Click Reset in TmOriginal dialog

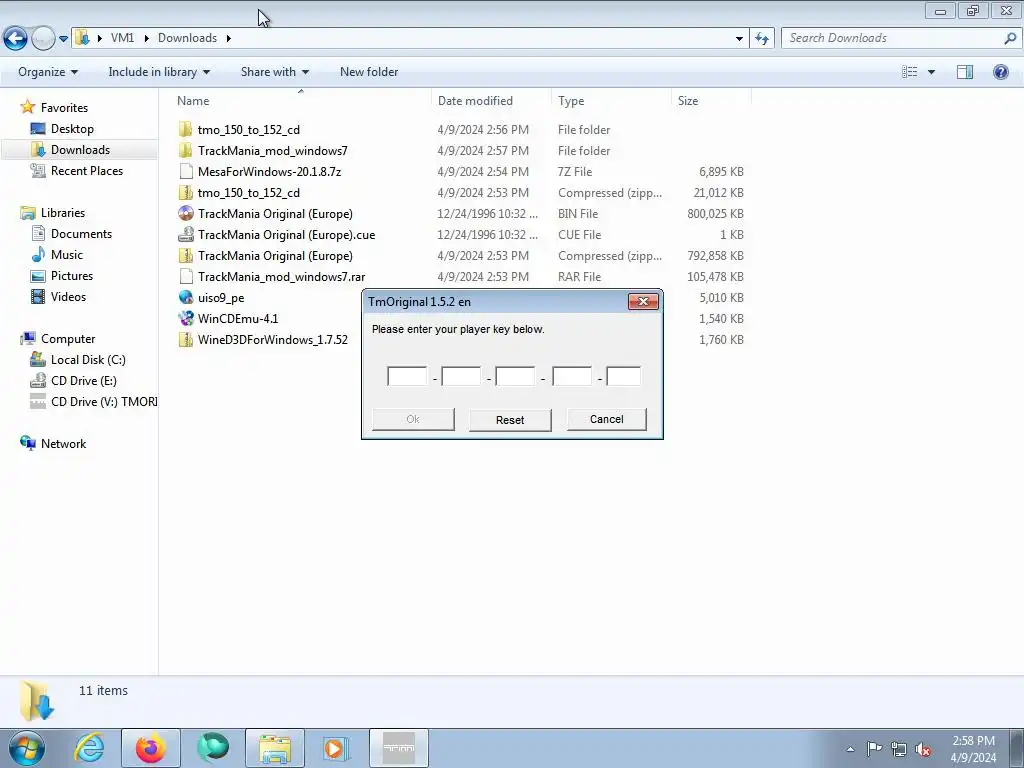(510, 420)
